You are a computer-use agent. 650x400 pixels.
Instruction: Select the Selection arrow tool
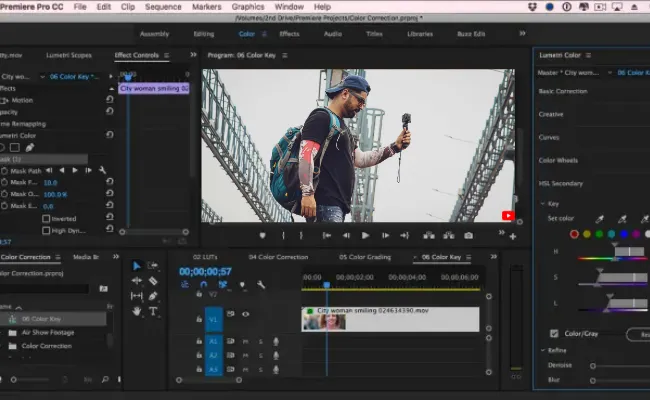point(136,266)
